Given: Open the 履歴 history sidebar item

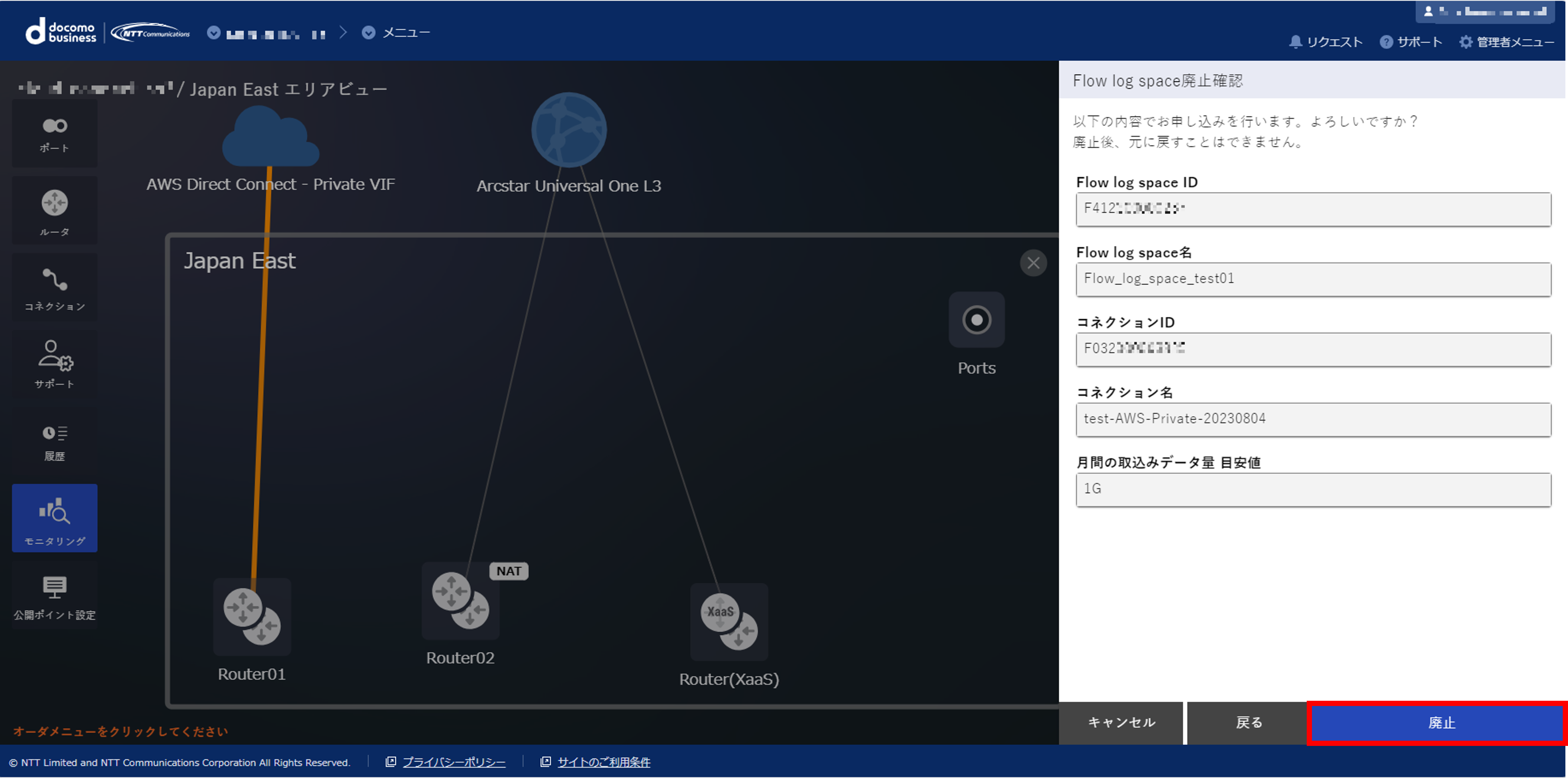Looking at the screenshot, I should click(x=55, y=442).
